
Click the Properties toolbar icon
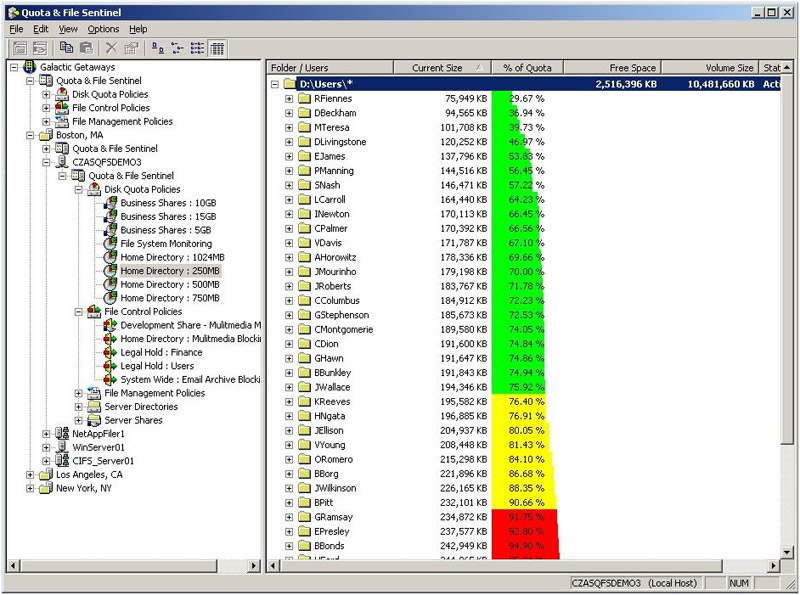132,48
